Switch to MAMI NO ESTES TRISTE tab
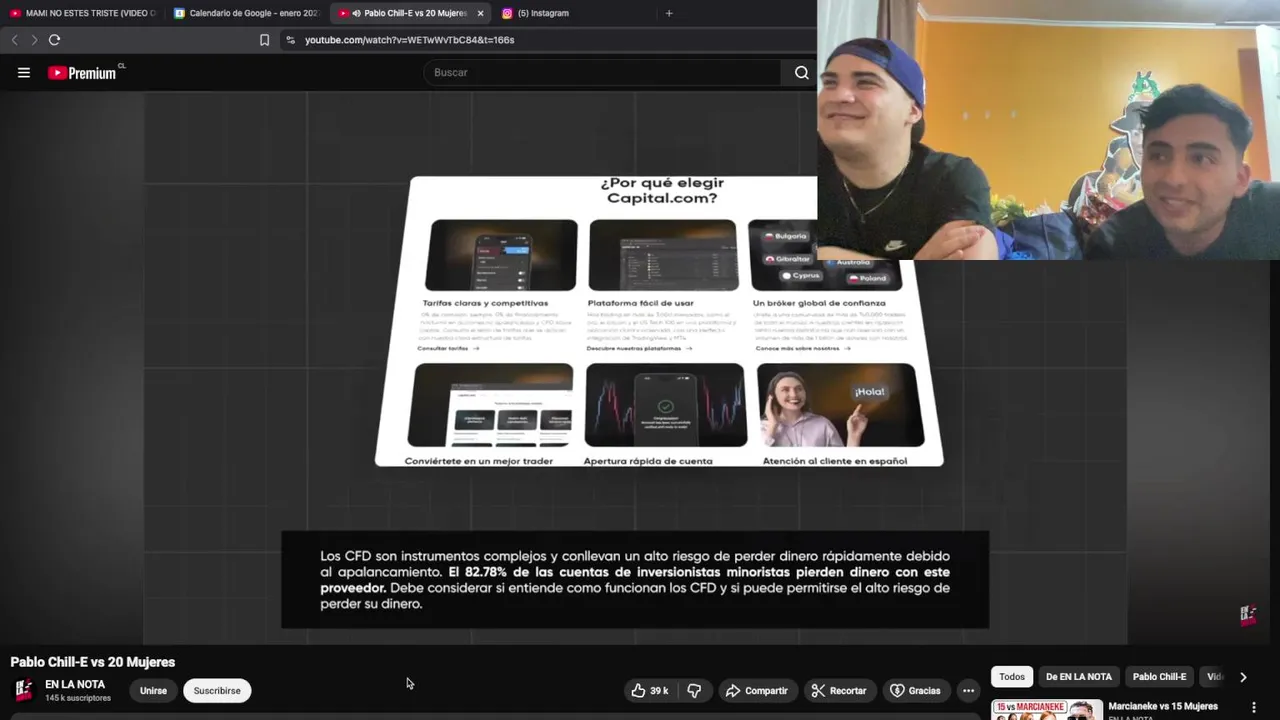 [83, 13]
